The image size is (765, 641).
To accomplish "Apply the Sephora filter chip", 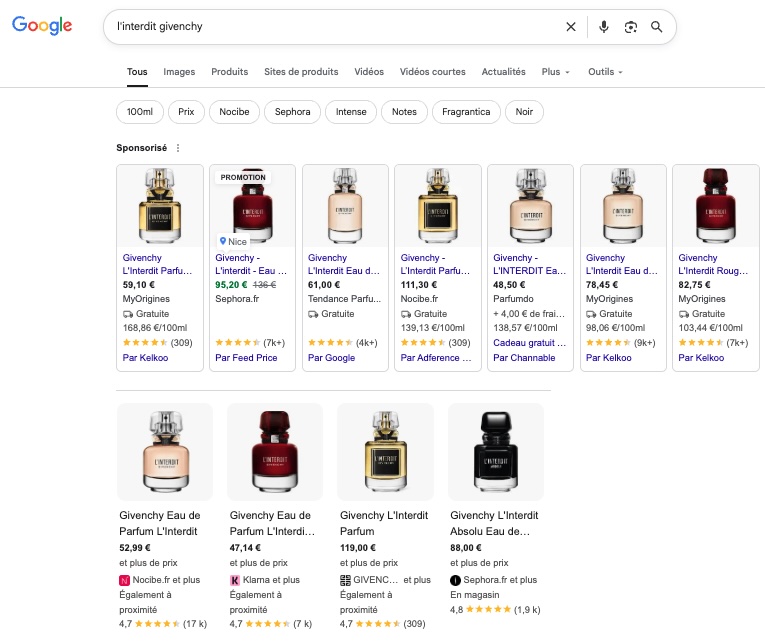I will [292, 112].
